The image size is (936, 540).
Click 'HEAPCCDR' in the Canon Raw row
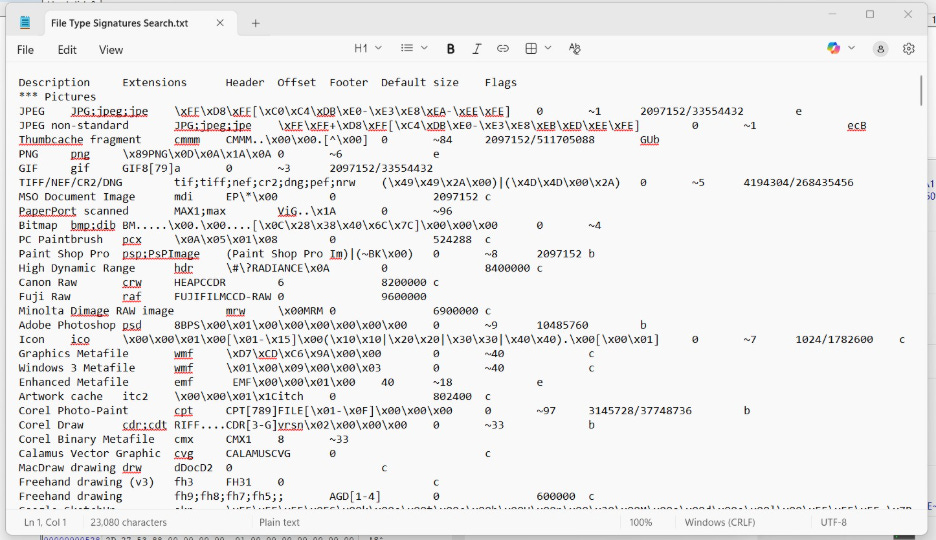200,282
